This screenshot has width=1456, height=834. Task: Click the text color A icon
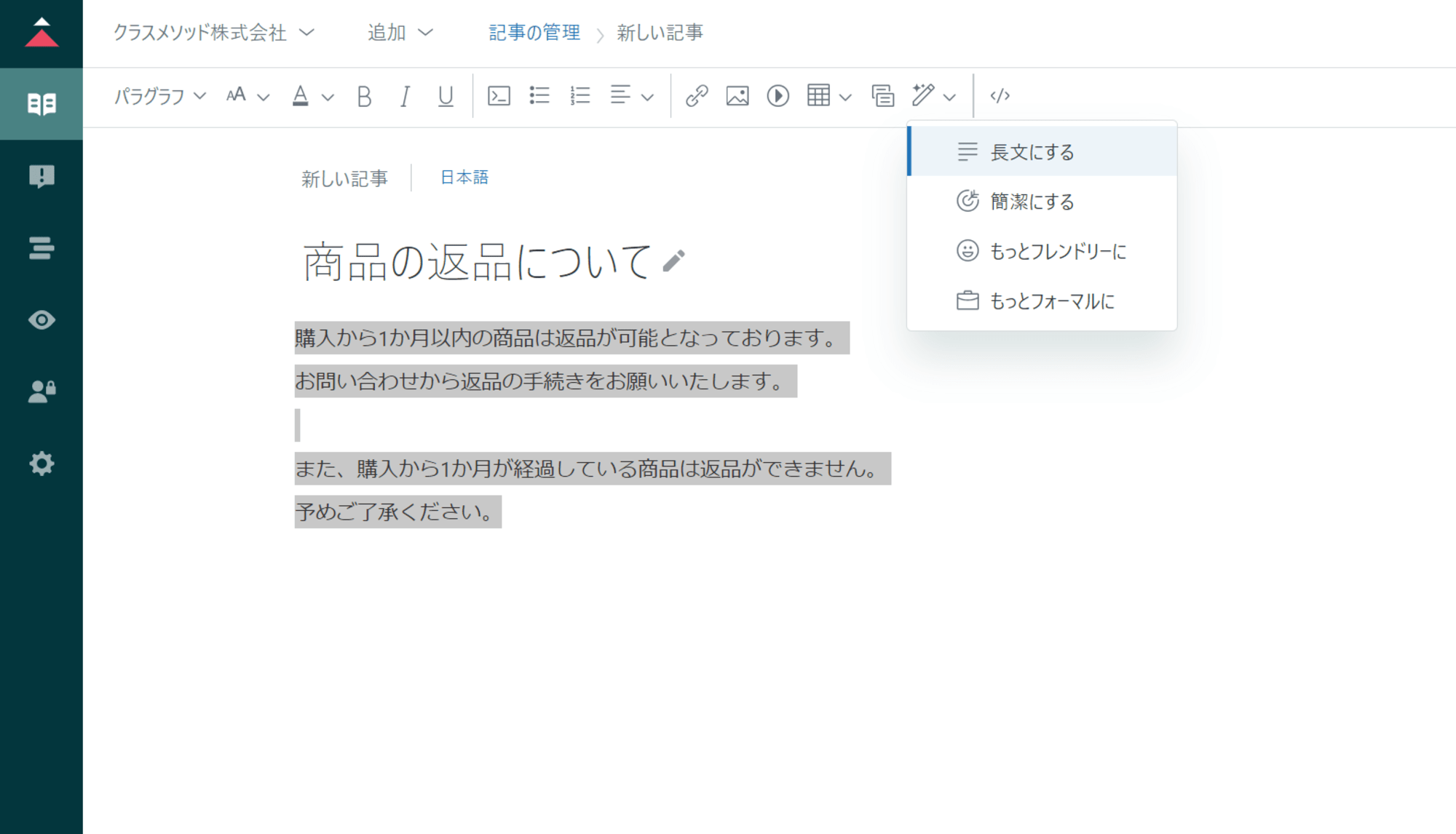coord(300,96)
